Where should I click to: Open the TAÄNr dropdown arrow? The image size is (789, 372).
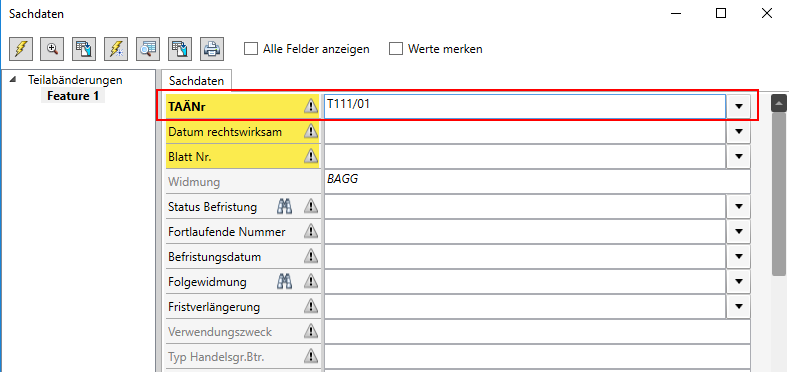pyautogui.click(x=739, y=107)
